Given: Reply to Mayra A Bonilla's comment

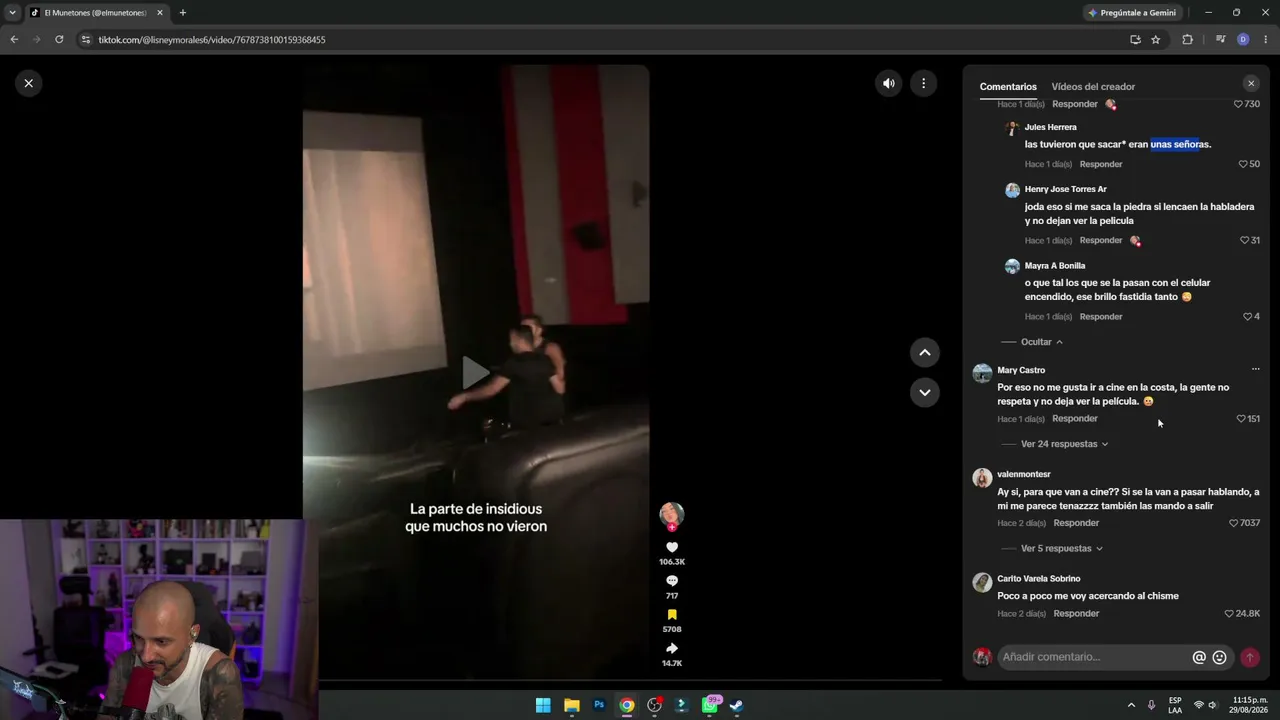Looking at the screenshot, I should pos(1101,317).
